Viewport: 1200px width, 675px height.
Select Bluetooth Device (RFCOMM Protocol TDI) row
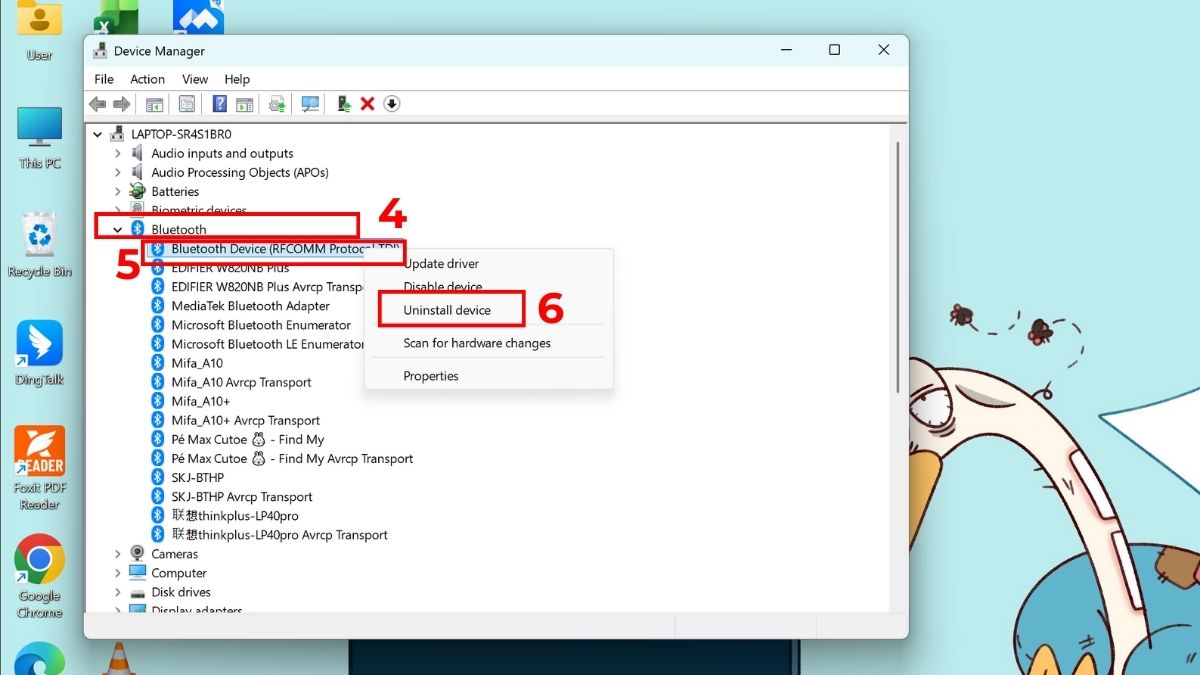pos(274,248)
